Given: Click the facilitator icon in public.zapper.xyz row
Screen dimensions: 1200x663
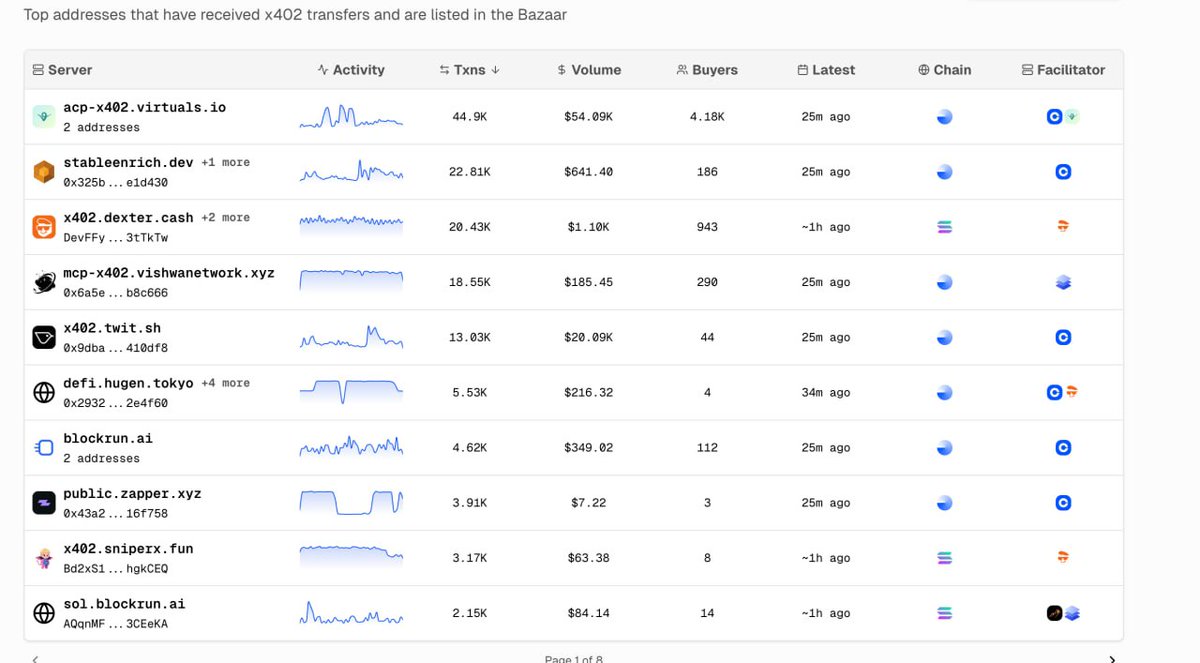Looking at the screenshot, I should tap(1063, 503).
